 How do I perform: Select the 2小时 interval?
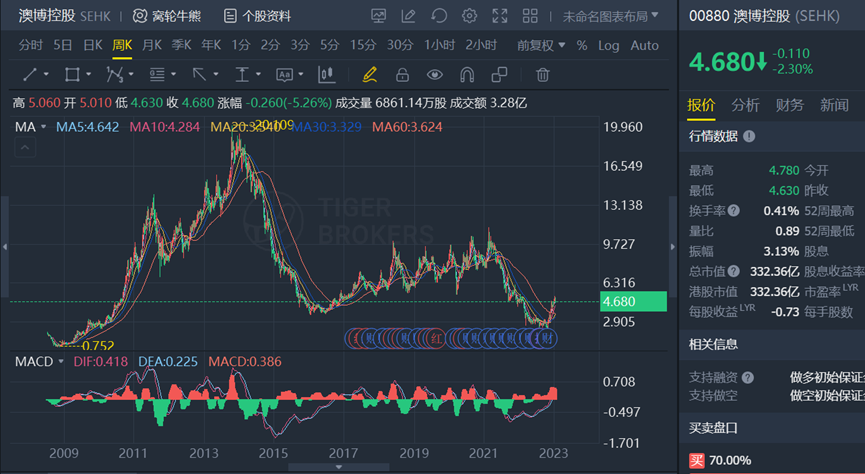(x=481, y=45)
